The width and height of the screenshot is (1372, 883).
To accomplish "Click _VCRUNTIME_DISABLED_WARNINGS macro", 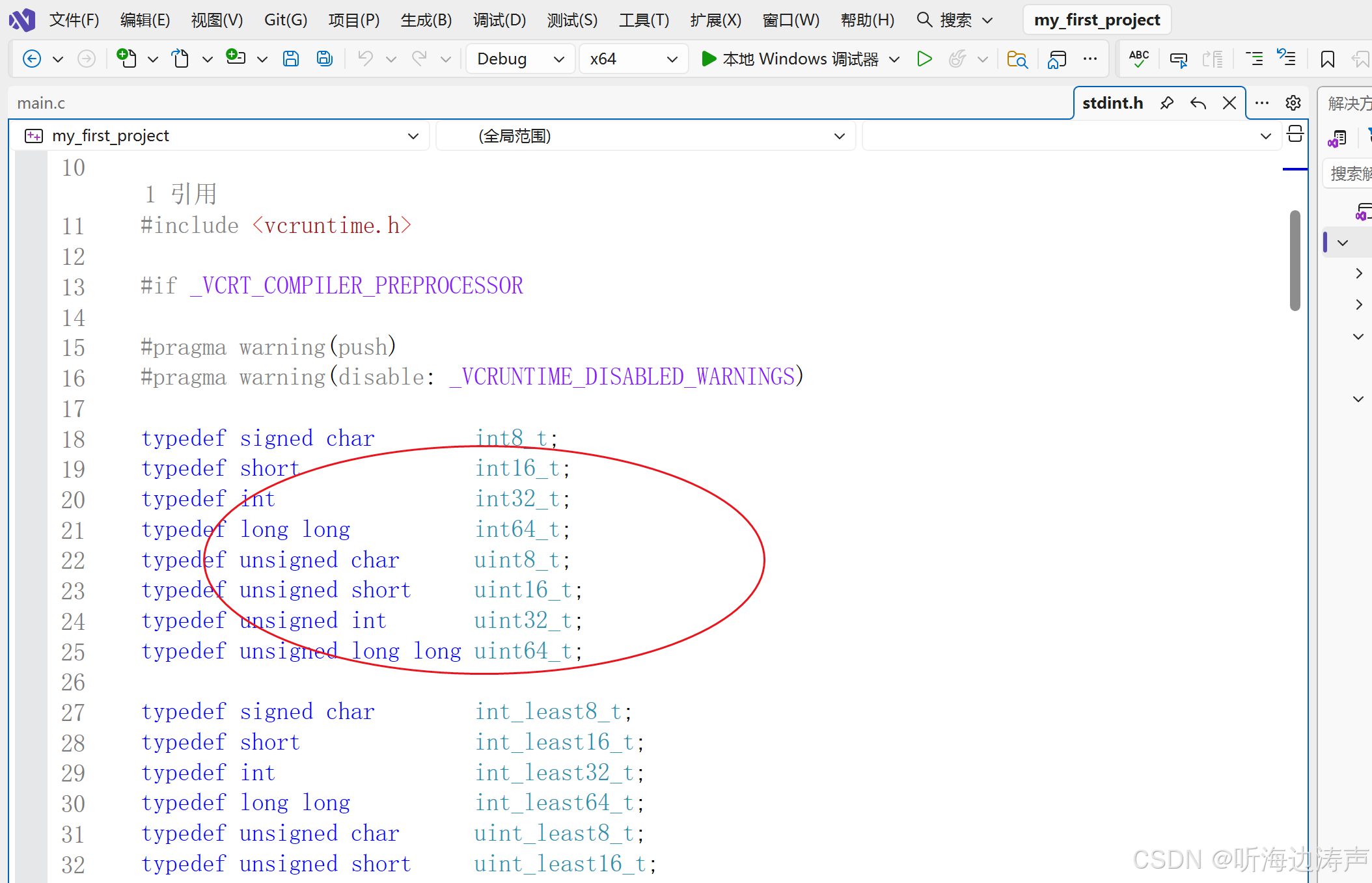I will point(623,377).
